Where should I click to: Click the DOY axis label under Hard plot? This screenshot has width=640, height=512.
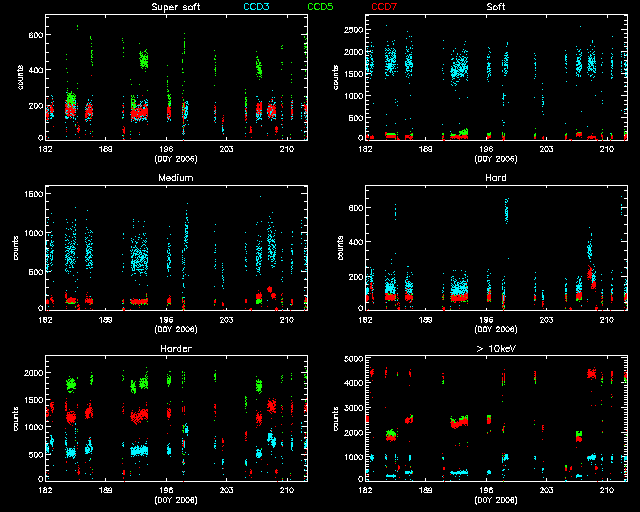[496, 329]
